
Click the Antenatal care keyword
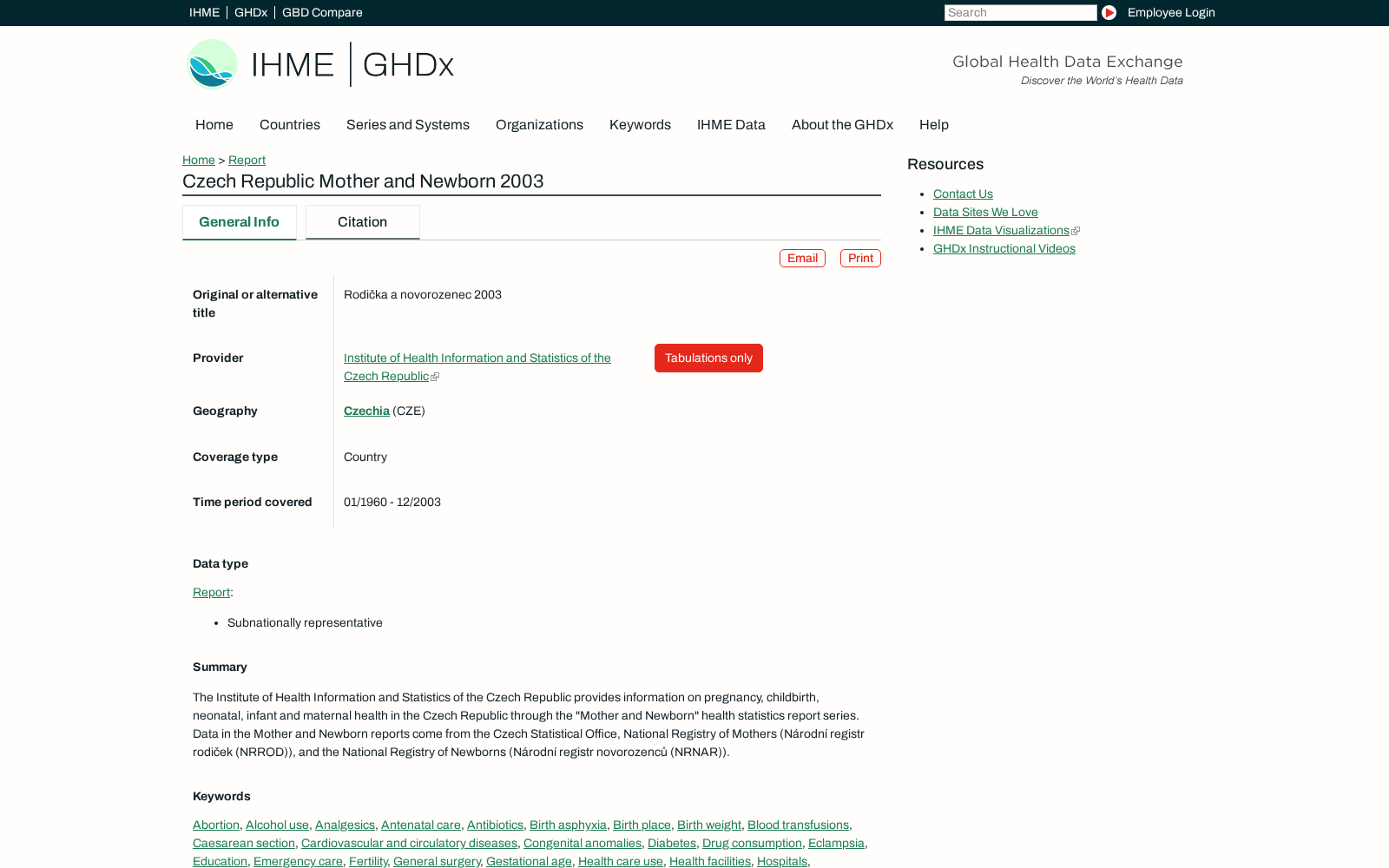click(421, 825)
